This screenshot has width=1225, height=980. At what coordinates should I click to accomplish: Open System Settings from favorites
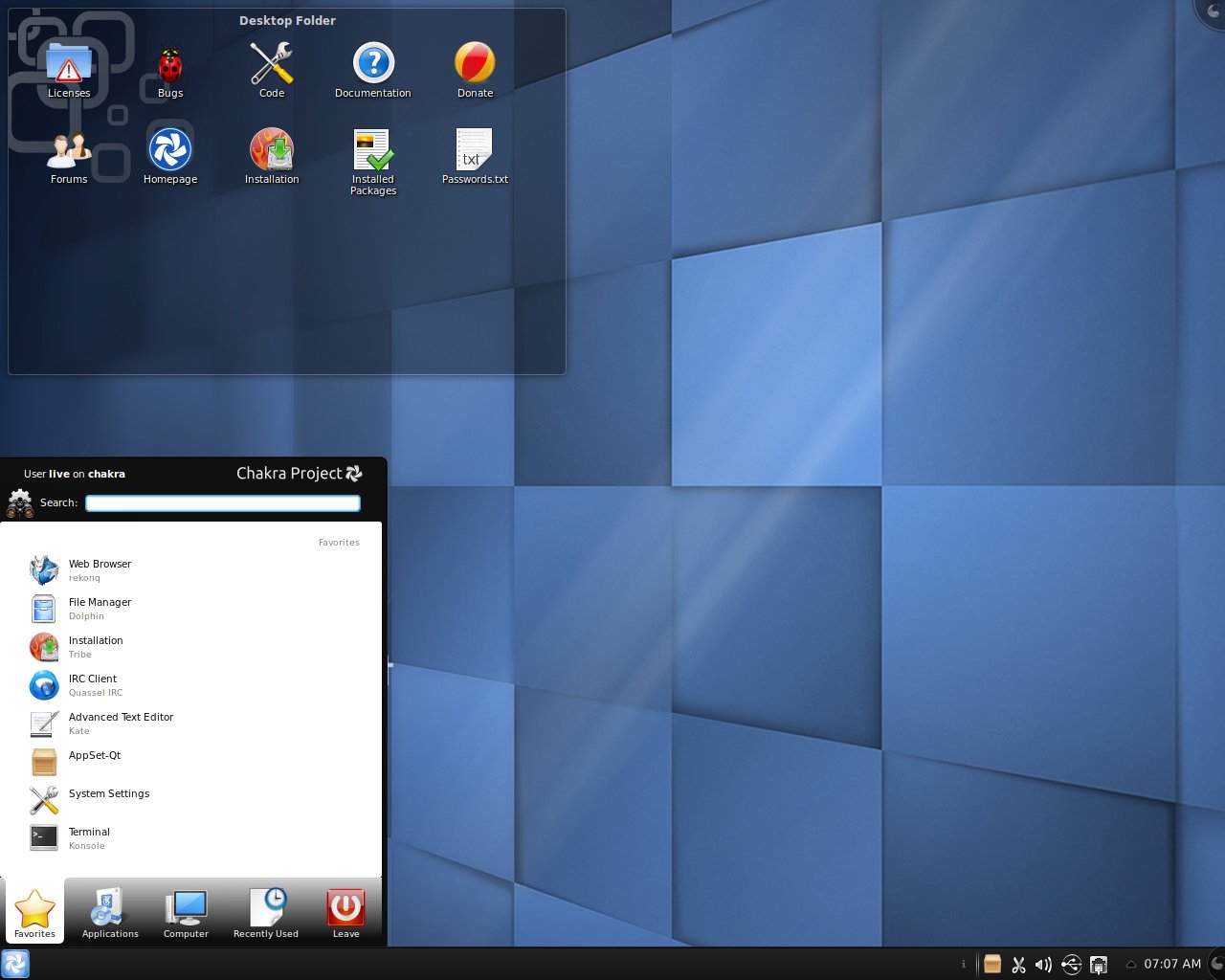pos(191,800)
